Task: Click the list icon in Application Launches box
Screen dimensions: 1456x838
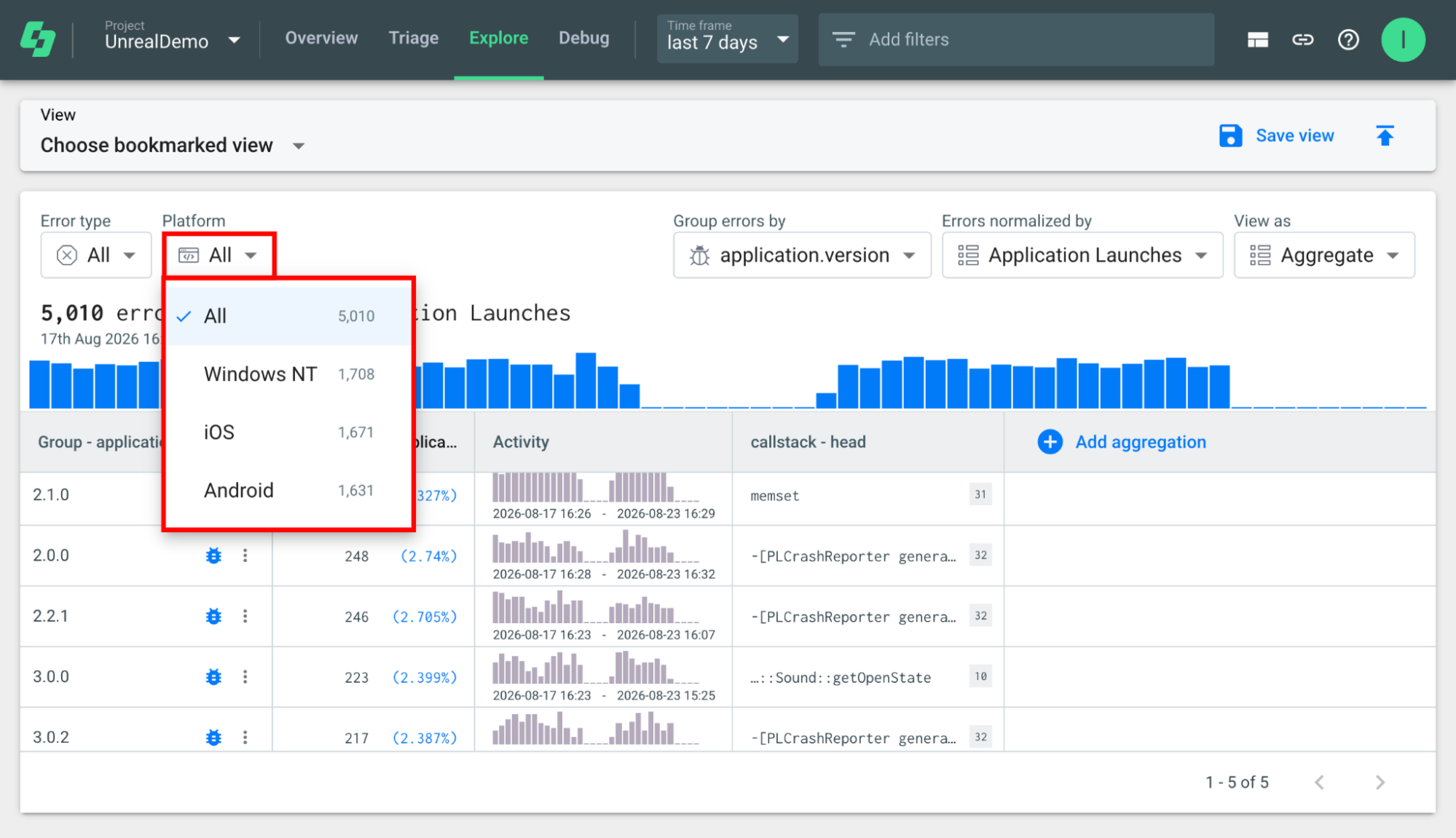Action: 968,256
